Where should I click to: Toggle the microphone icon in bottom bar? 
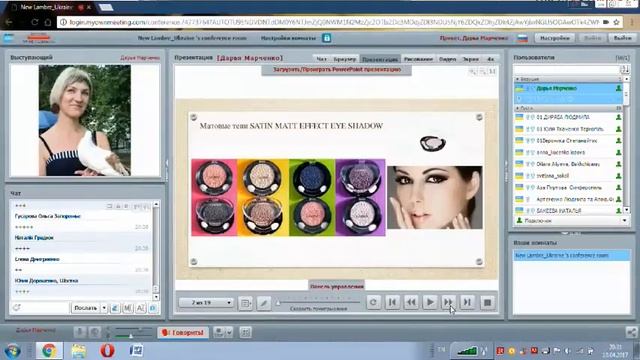tap(80, 333)
